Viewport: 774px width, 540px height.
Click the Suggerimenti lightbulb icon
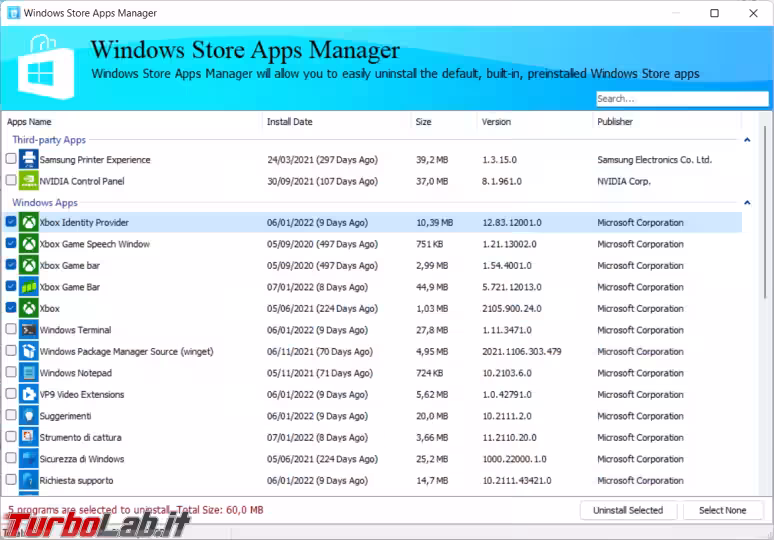[29, 416]
